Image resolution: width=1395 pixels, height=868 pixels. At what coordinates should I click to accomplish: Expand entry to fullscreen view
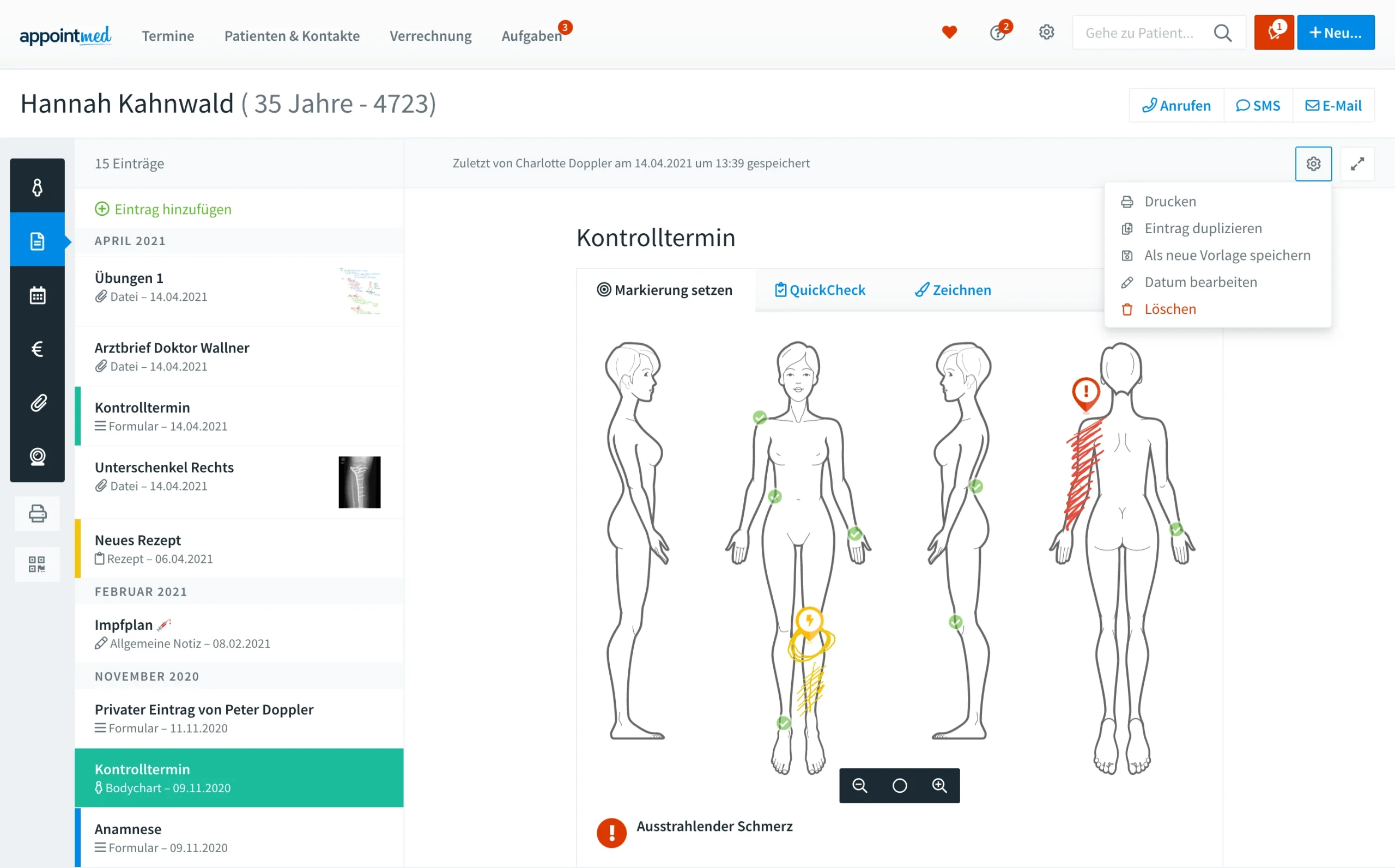point(1357,163)
